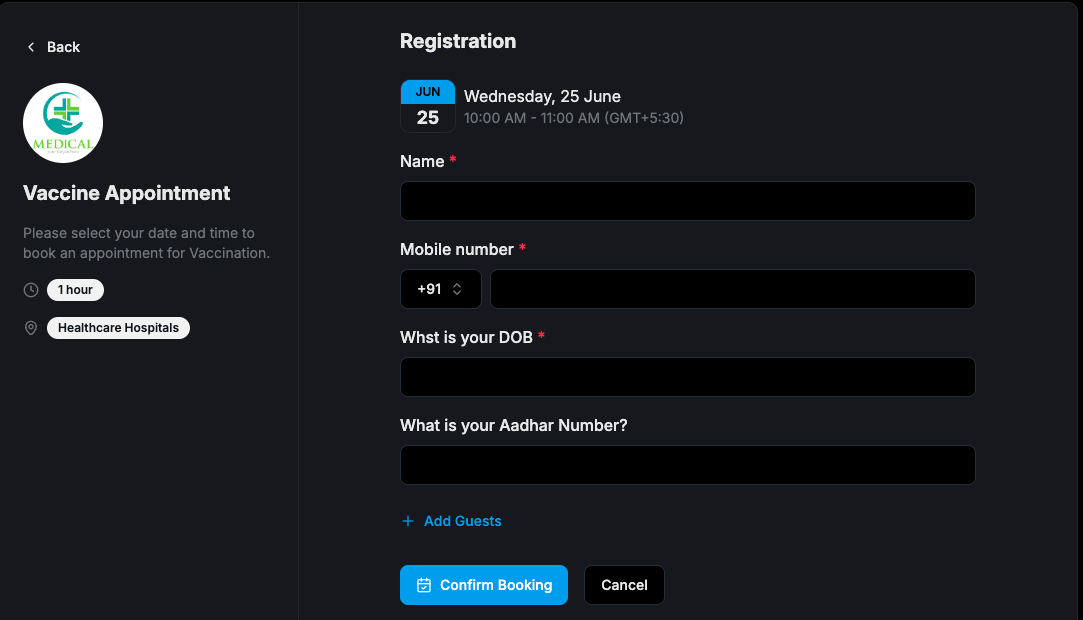The height and width of the screenshot is (620, 1083).
Task: Click the Confirm Booking button
Action: click(x=483, y=585)
